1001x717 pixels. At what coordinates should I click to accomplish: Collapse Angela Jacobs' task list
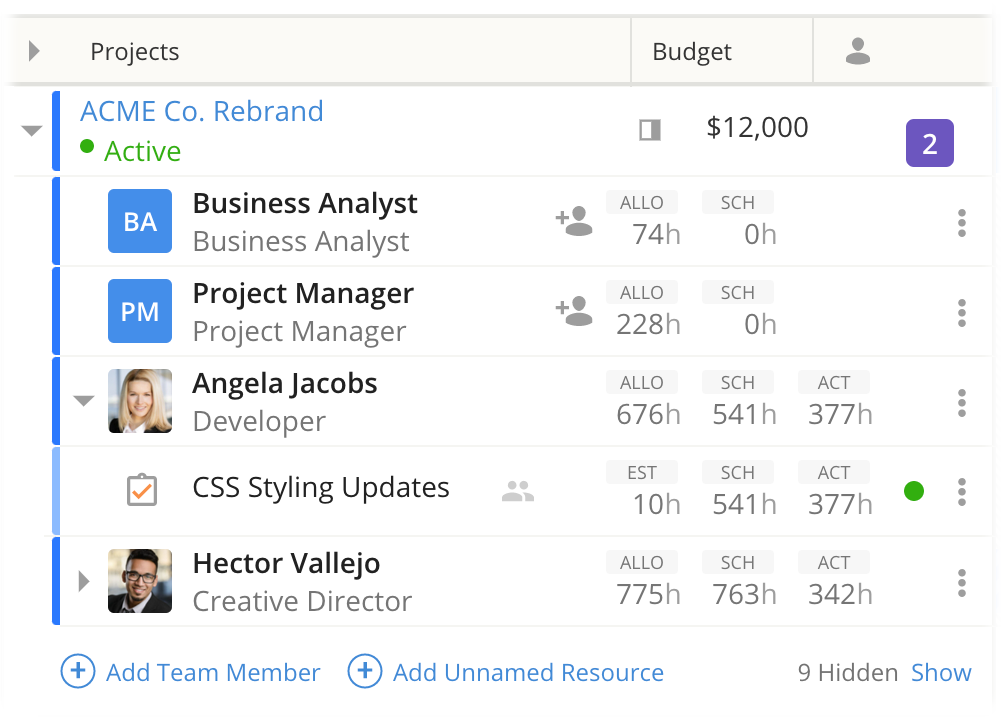pyautogui.click(x=84, y=401)
